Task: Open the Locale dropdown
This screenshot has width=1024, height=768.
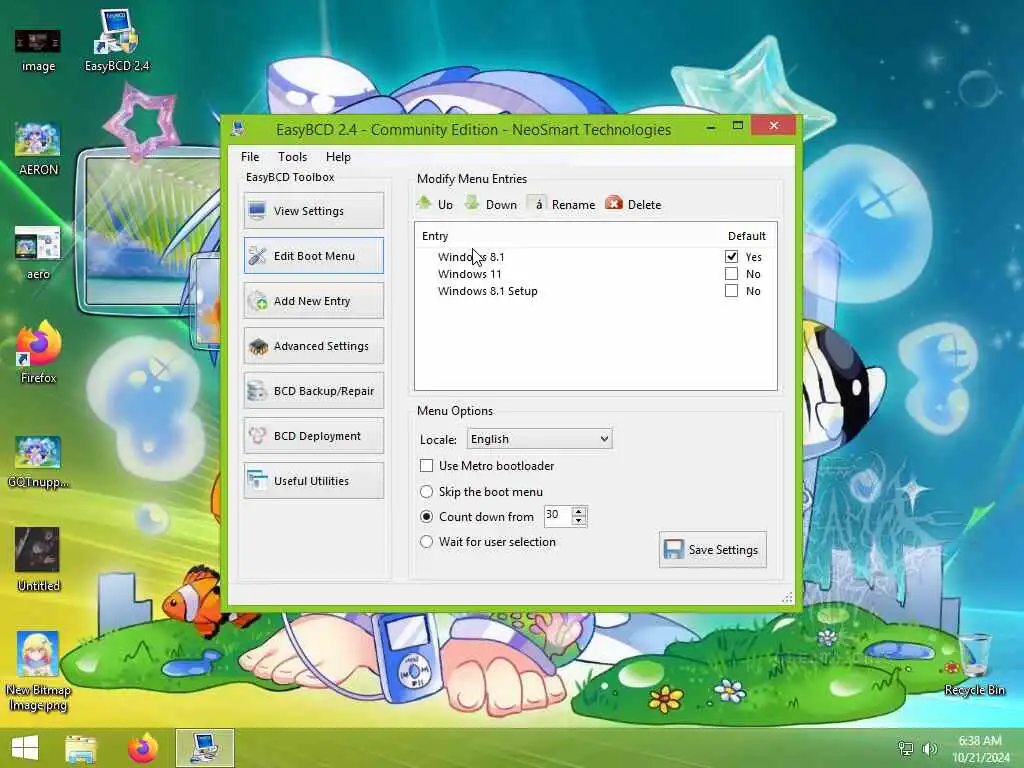Action: coord(539,439)
